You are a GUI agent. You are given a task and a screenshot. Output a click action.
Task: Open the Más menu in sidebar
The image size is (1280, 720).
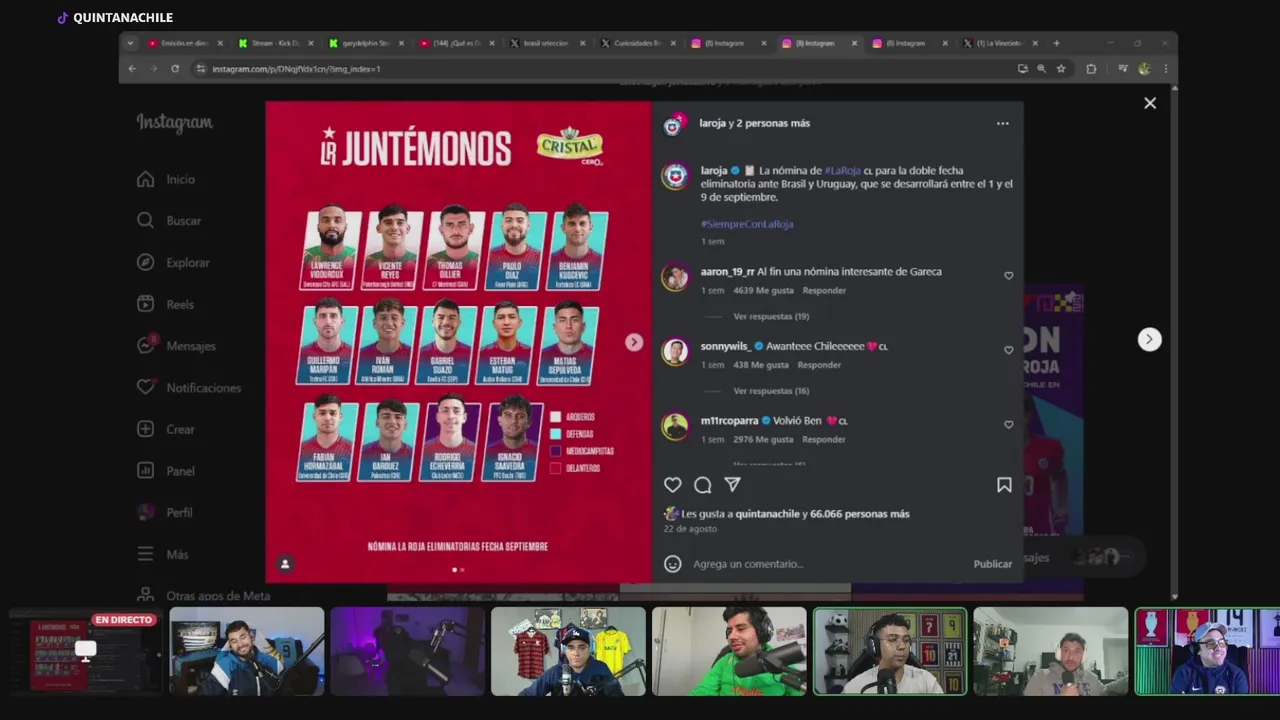pos(162,554)
